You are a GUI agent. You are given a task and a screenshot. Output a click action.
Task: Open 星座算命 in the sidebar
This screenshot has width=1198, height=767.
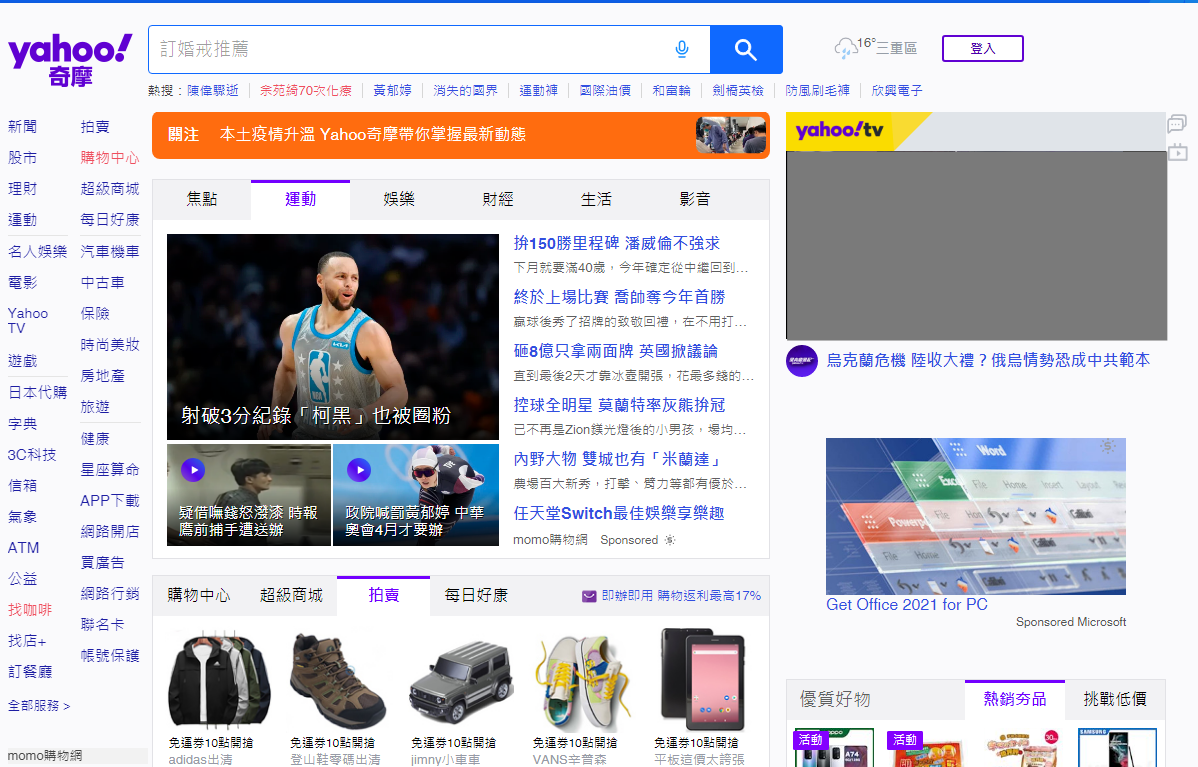(x=110, y=470)
